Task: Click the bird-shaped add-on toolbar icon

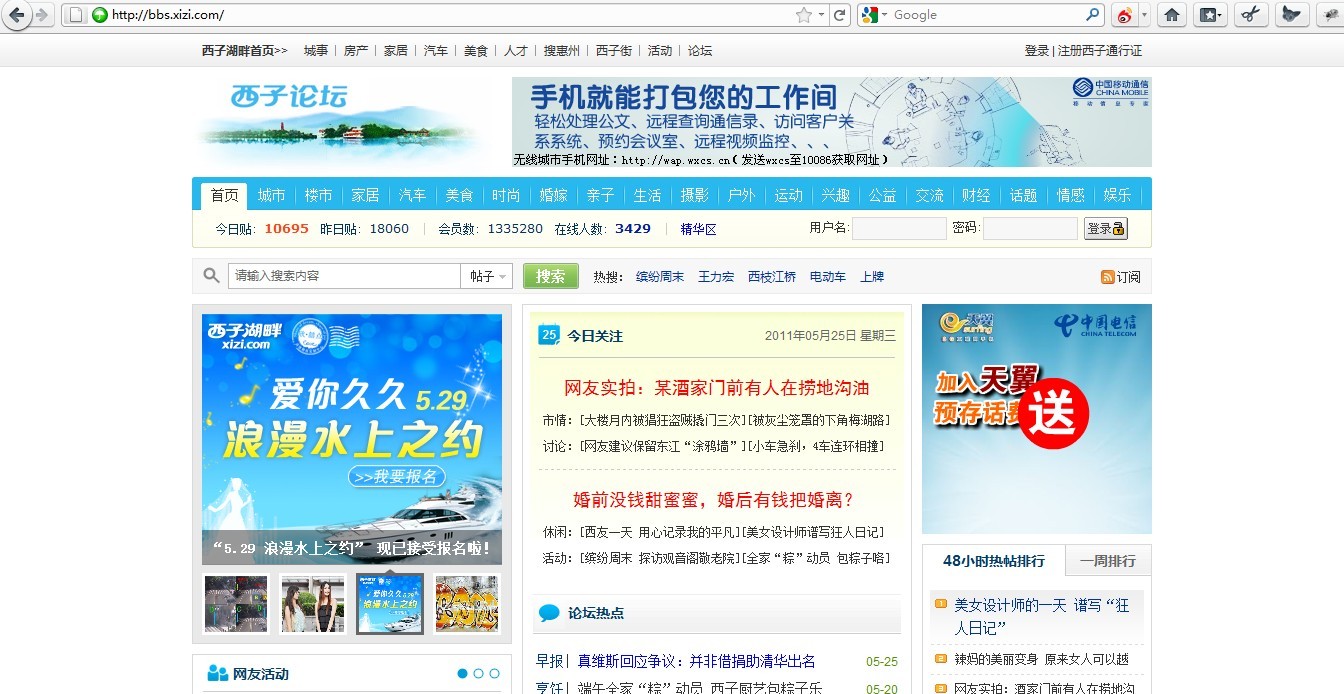Action: (x=1291, y=15)
